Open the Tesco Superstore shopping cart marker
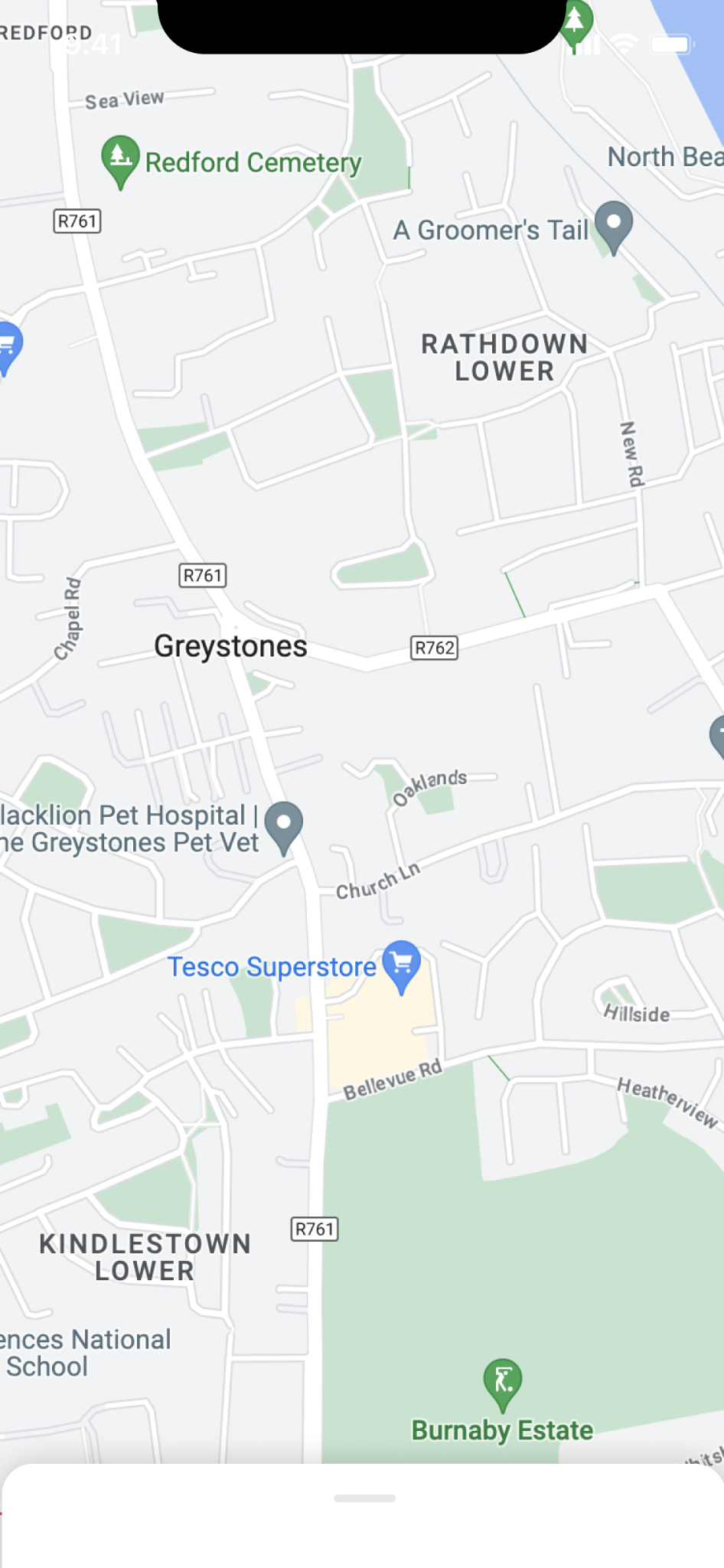The image size is (724, 1568). pos(401,966)
